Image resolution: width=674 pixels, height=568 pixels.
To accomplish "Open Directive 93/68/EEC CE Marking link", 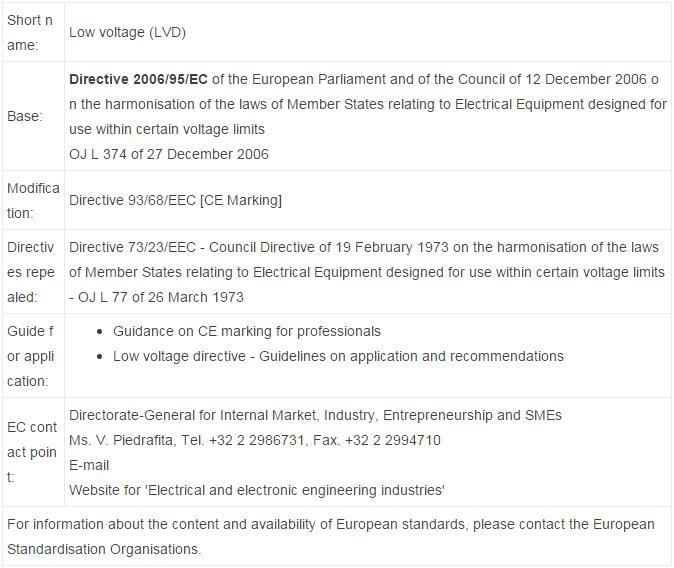I will pos(175,200).
